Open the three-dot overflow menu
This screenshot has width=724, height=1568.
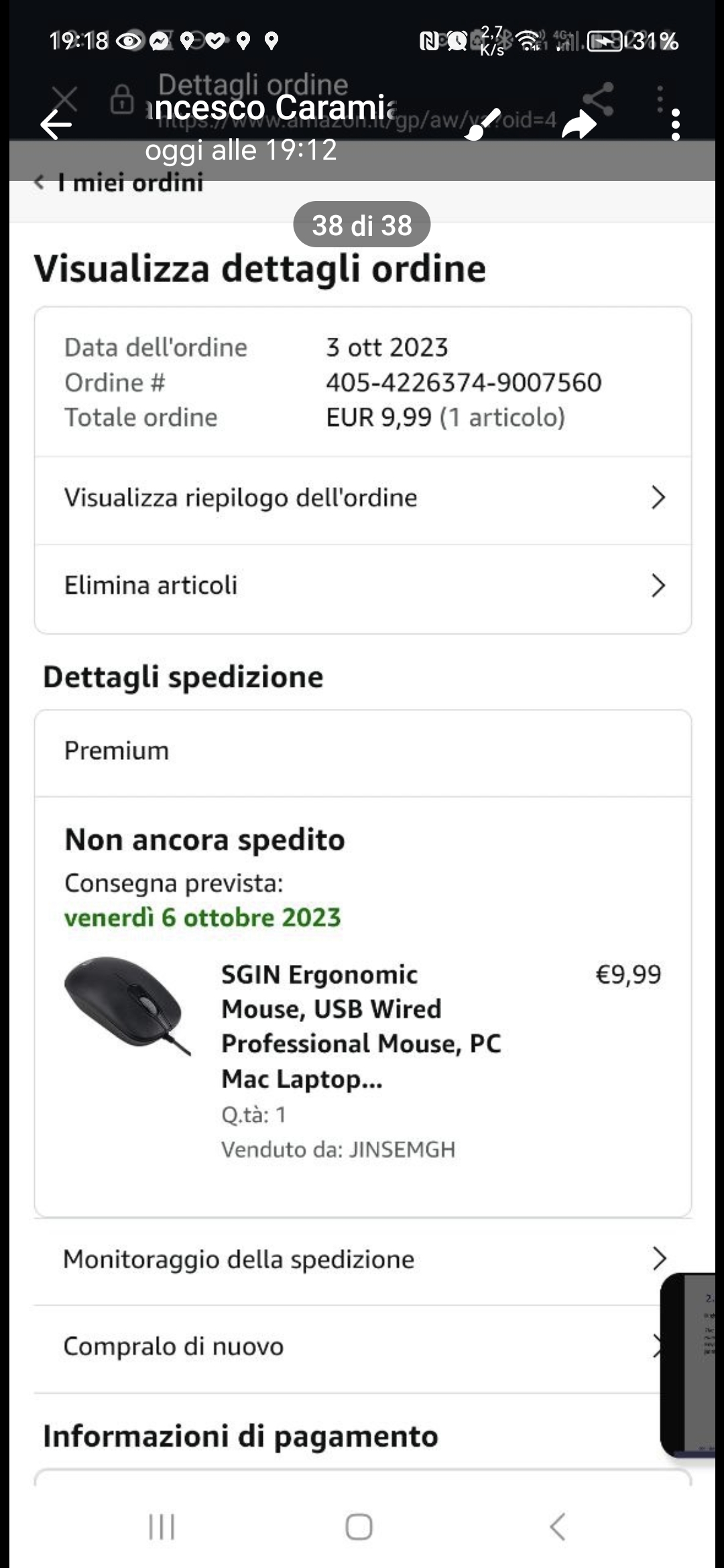point(675,125)
